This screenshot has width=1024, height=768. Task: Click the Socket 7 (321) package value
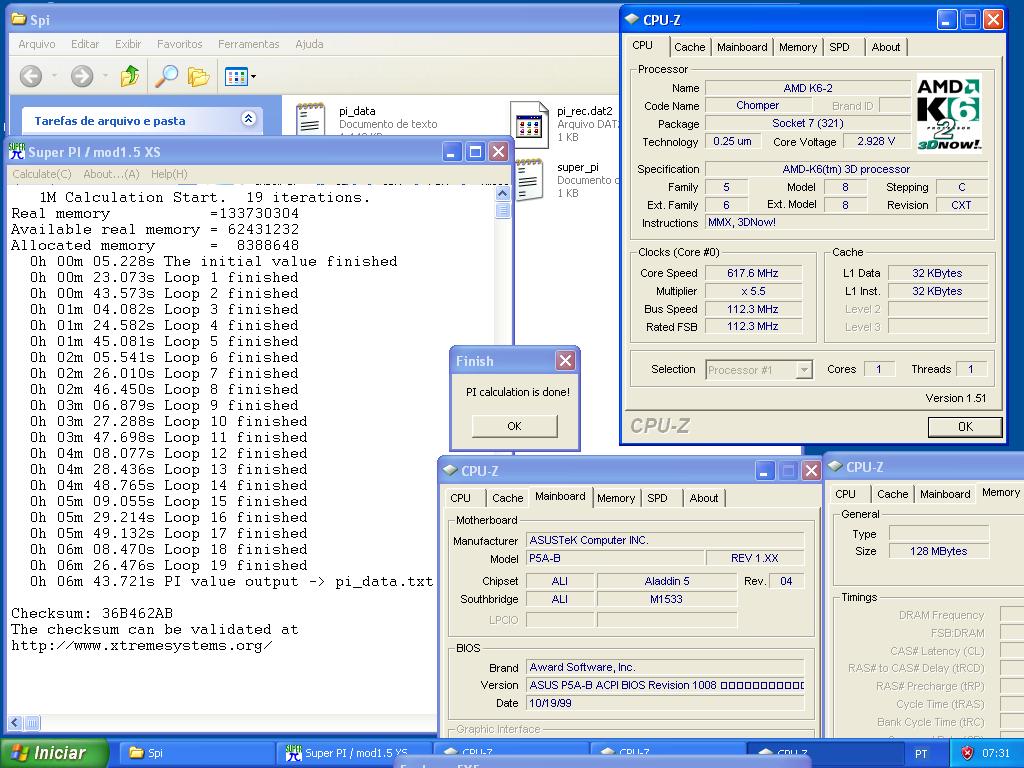click(x=808, y=123)
